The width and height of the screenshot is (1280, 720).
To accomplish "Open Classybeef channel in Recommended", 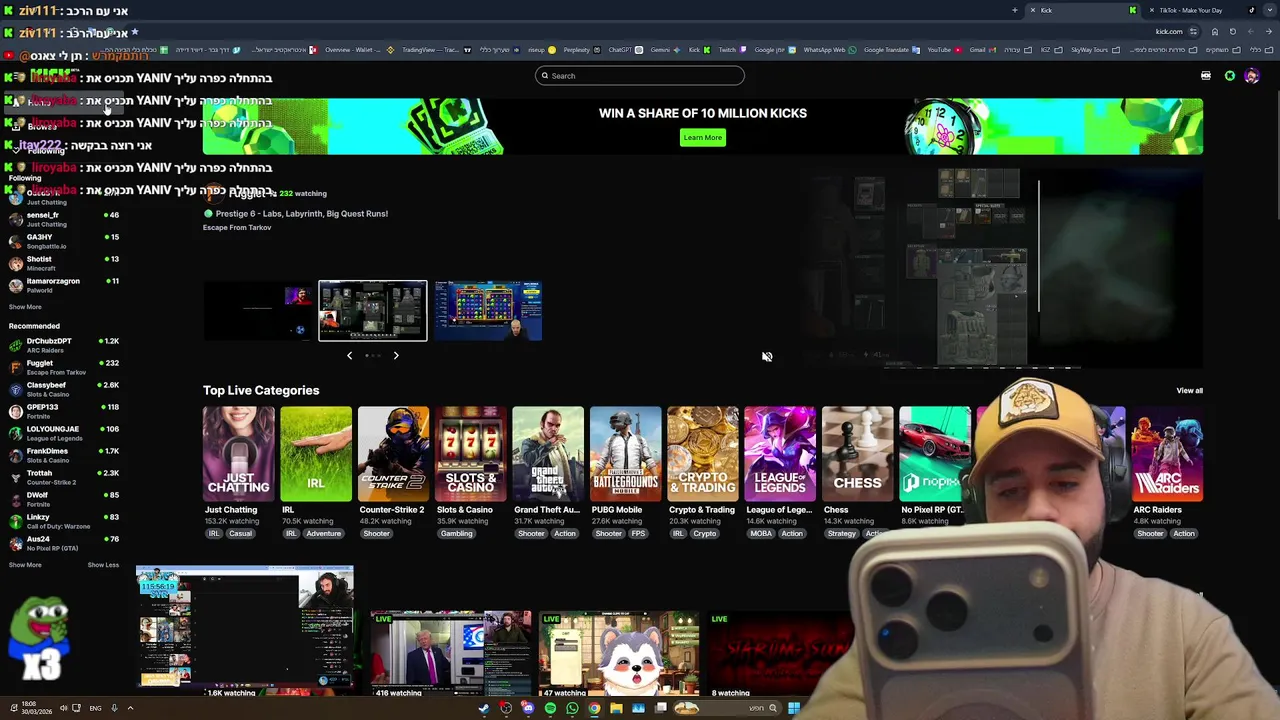I will point(64,389).
